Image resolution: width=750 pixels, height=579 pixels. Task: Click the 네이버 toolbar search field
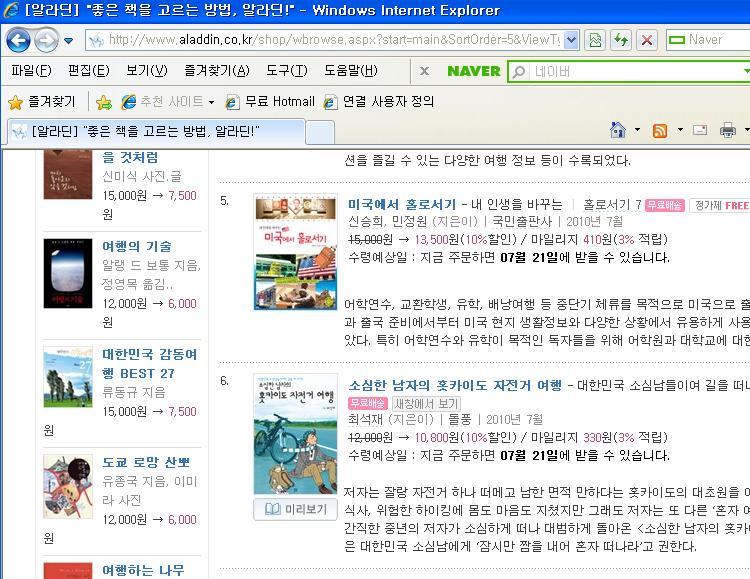click(629, 72)
